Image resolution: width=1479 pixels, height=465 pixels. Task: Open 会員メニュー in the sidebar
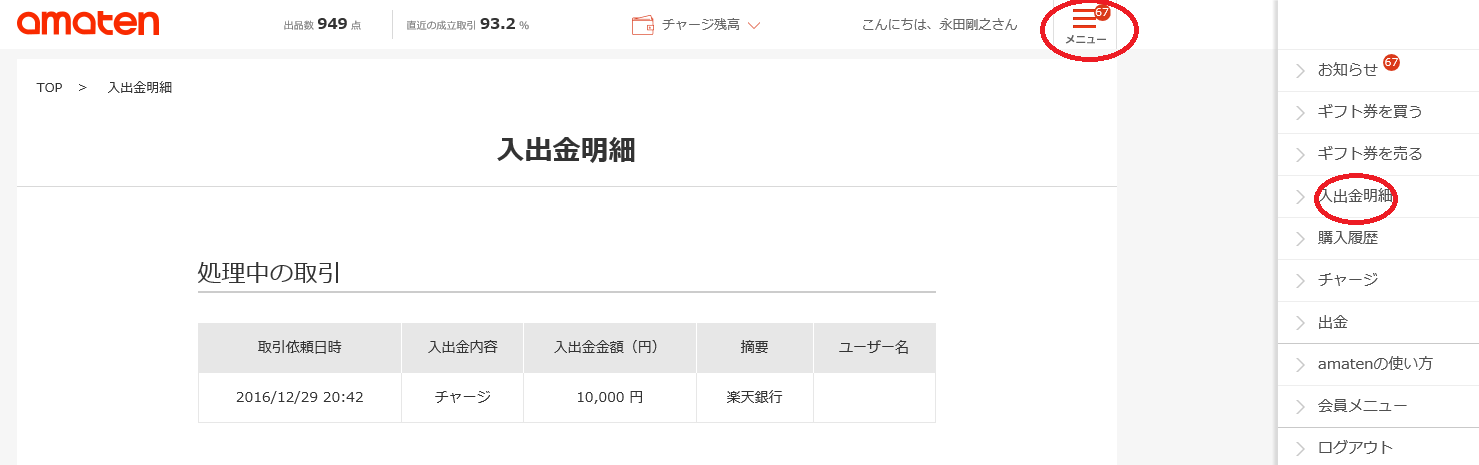click(x=1378, y=406)
